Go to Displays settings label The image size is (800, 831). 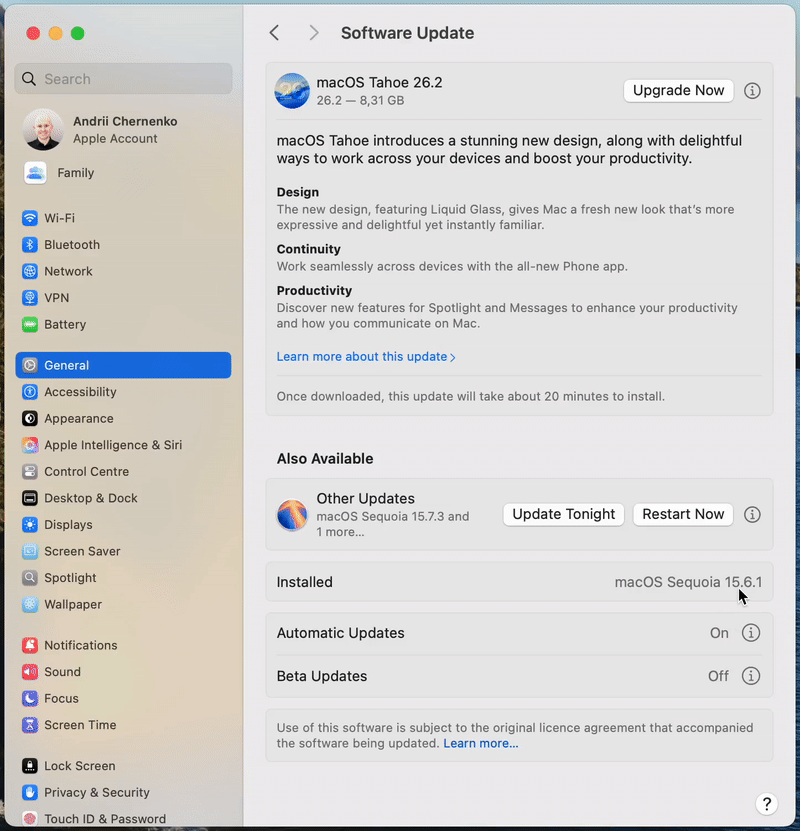[x=68, y=524]
